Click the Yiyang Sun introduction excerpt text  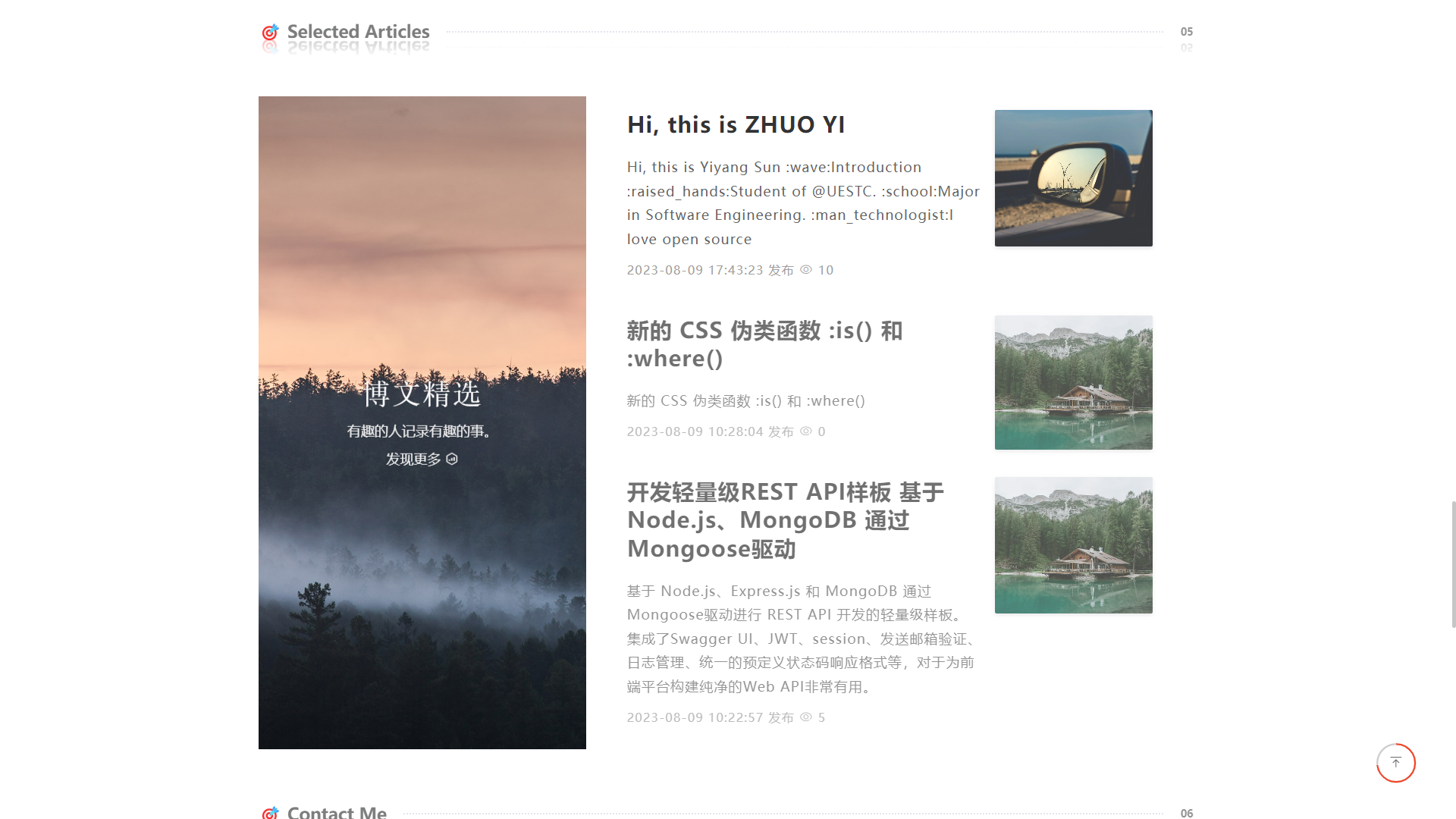click(803, 203)
